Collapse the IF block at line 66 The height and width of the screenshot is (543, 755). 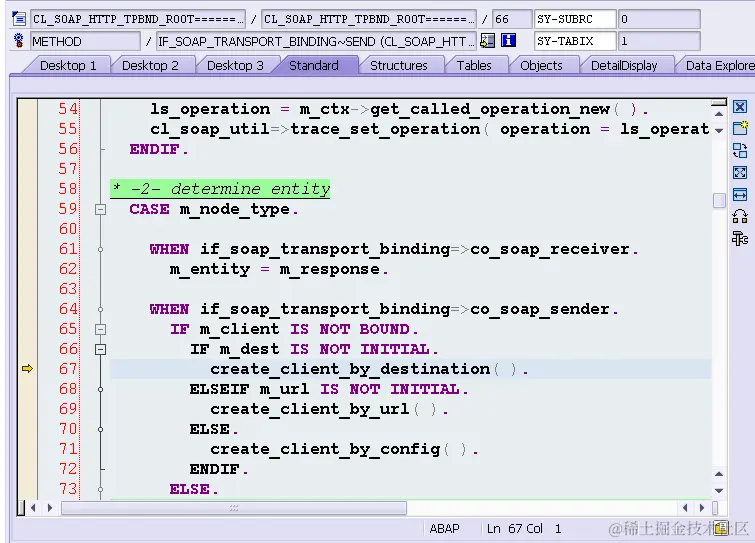coord(100,349)
